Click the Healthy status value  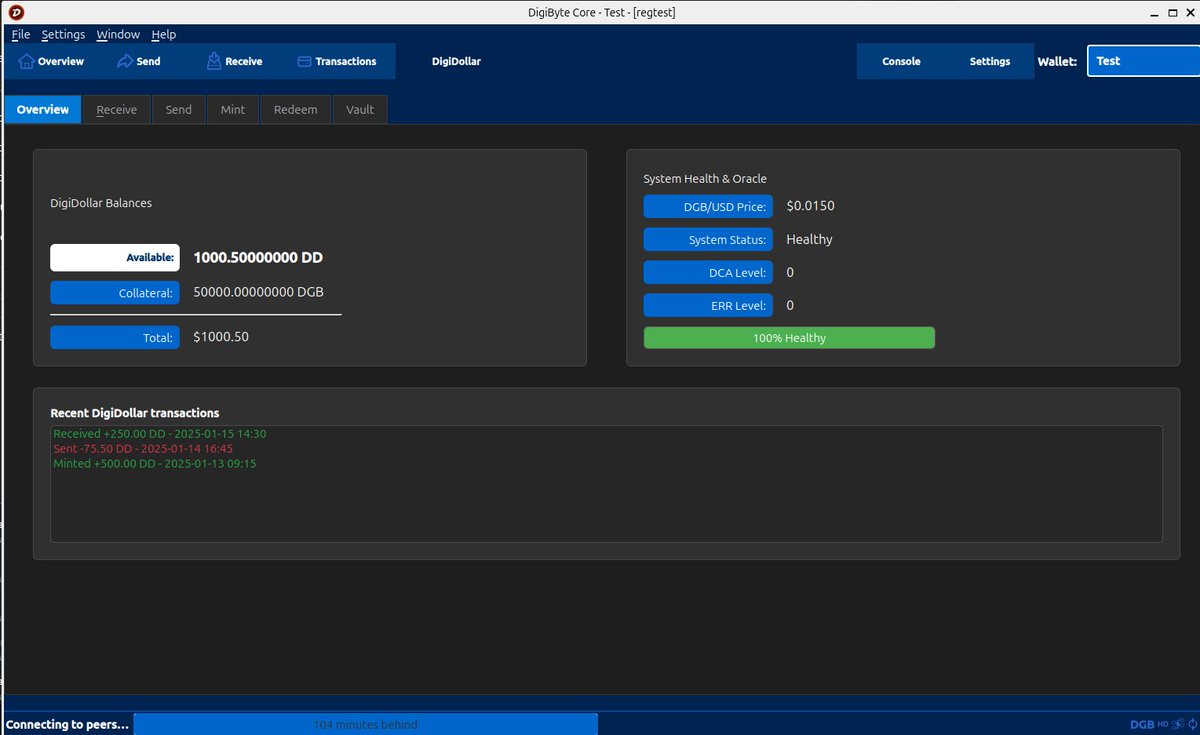(809, 239)
